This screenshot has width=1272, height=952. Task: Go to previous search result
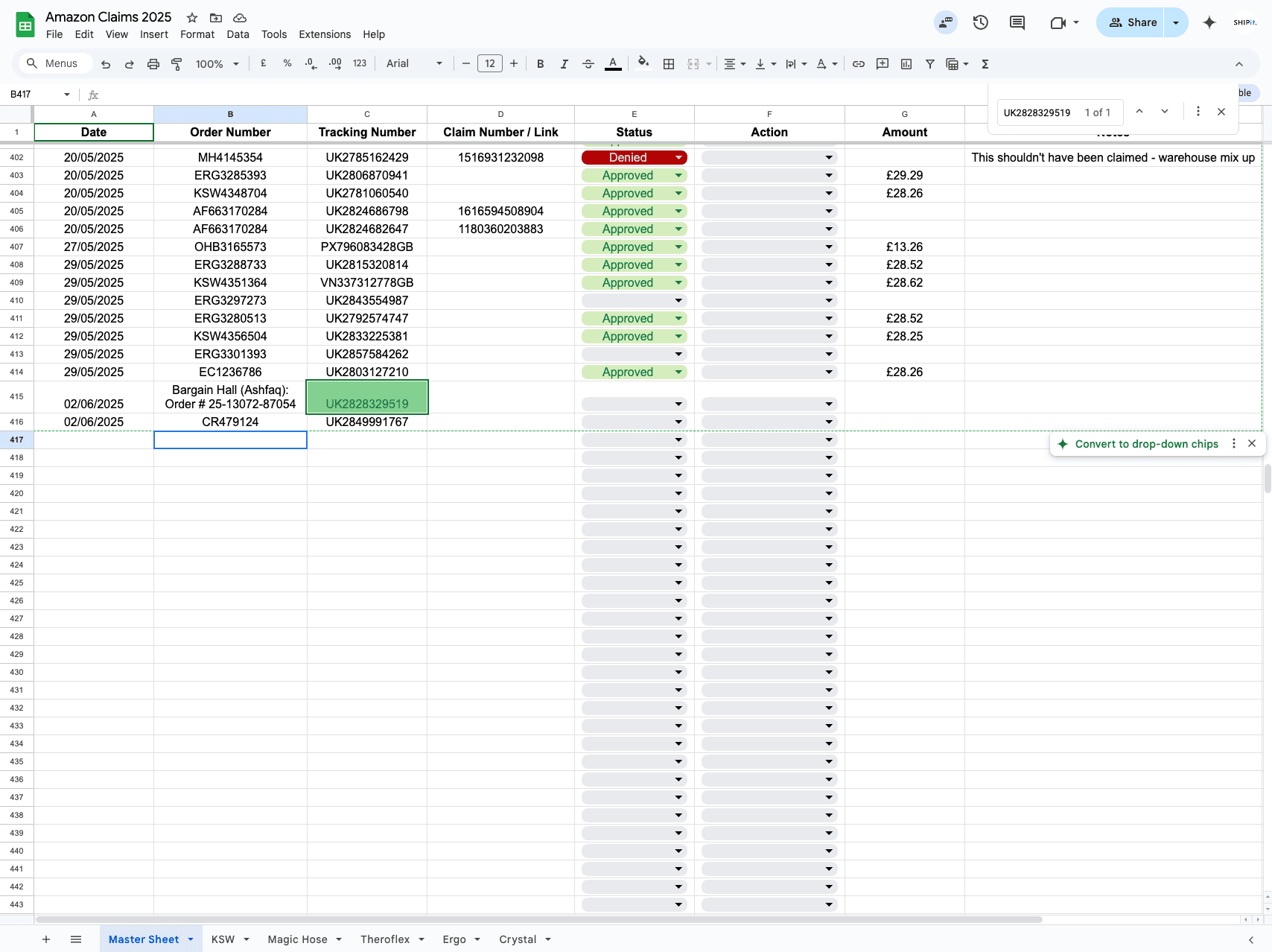tap(1139, 112)
